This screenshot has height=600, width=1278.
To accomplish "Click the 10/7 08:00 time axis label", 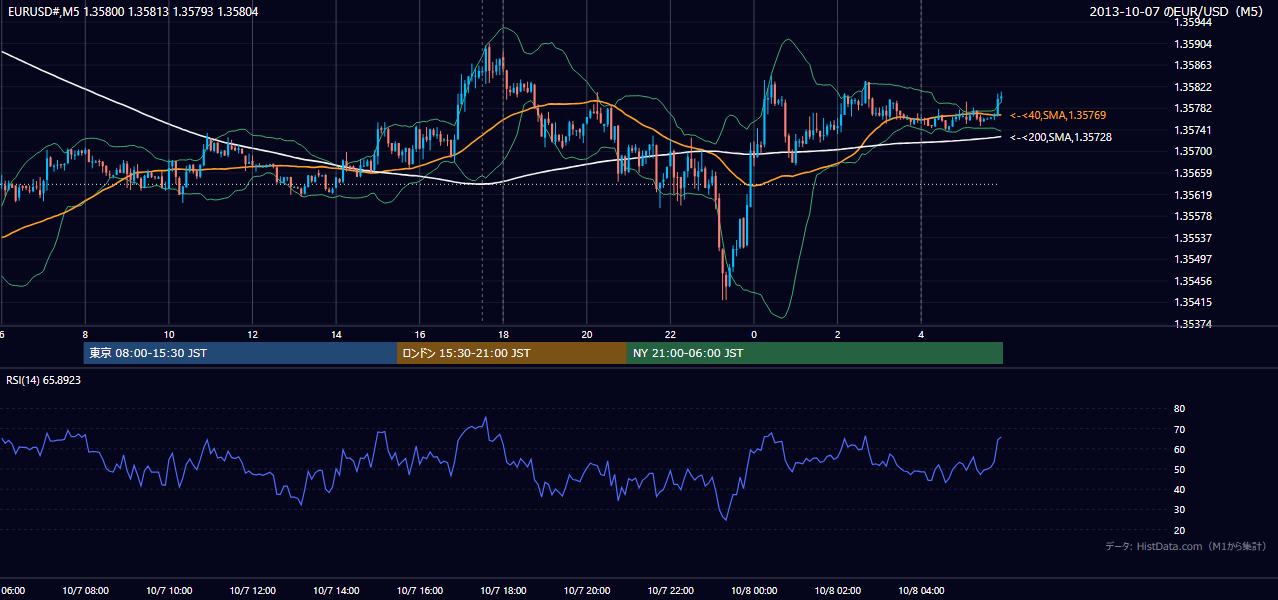I will point(85,591).
